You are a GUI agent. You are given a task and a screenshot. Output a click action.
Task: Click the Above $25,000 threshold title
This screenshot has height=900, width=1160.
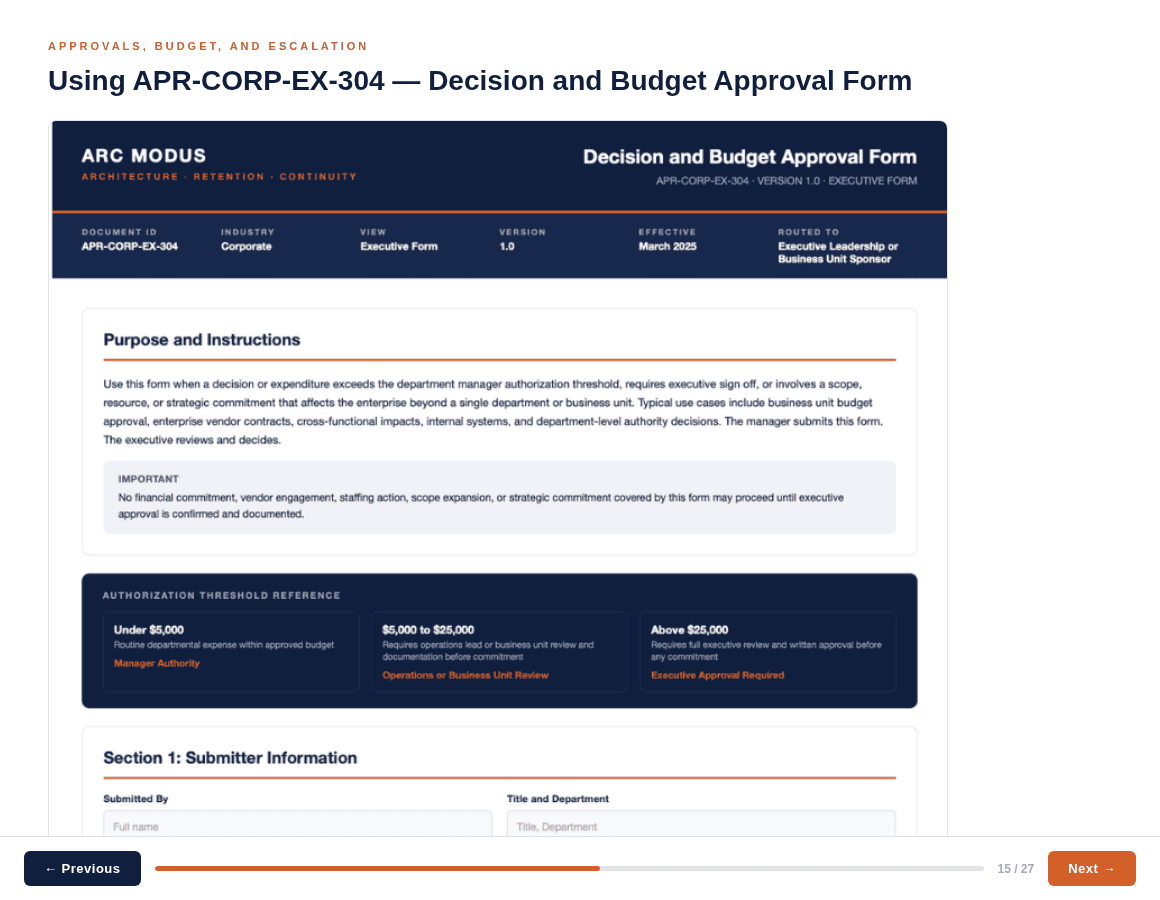click(689, 630)
